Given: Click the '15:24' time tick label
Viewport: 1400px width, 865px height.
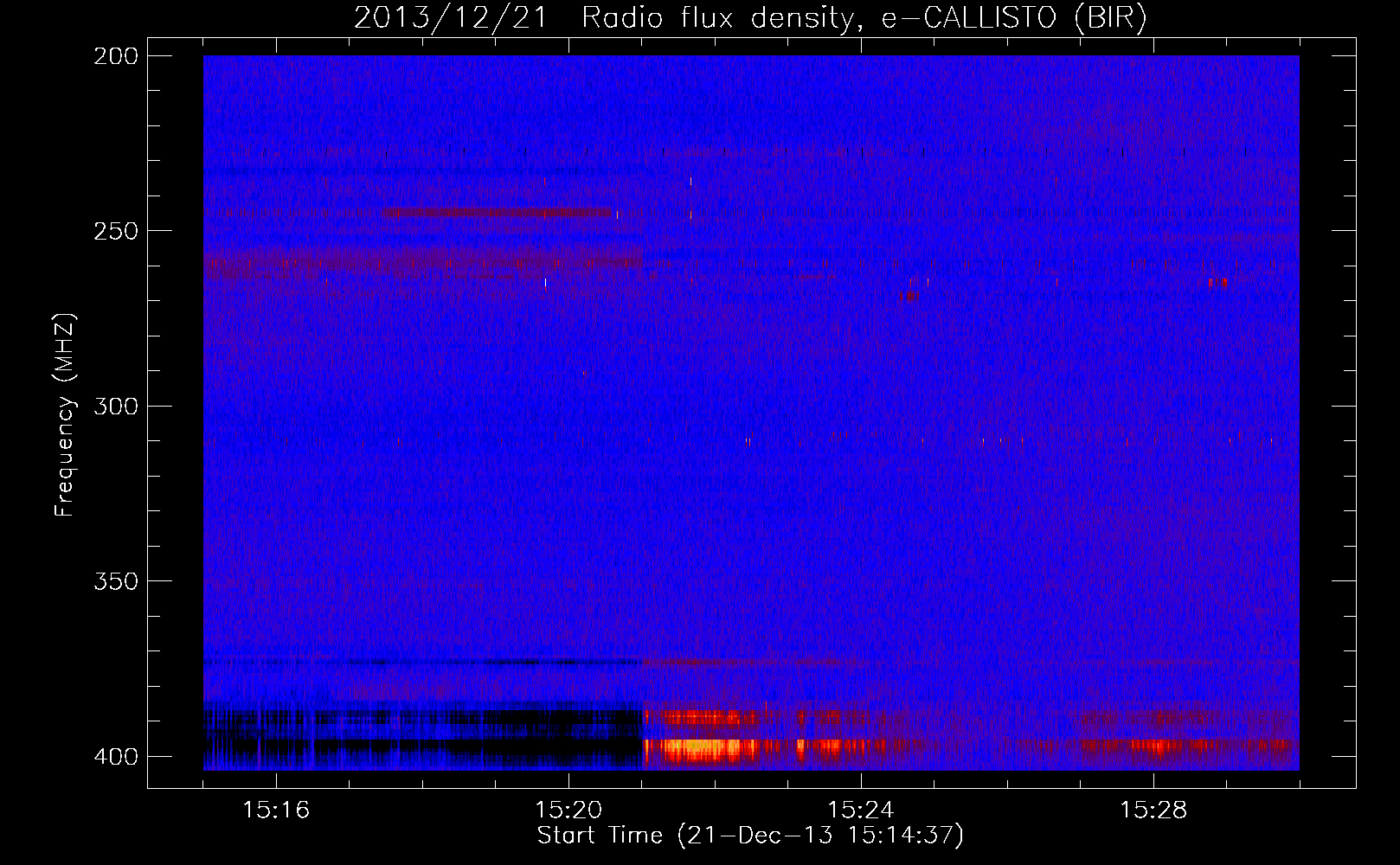Looking at the screenshot, I should [861, 810].
